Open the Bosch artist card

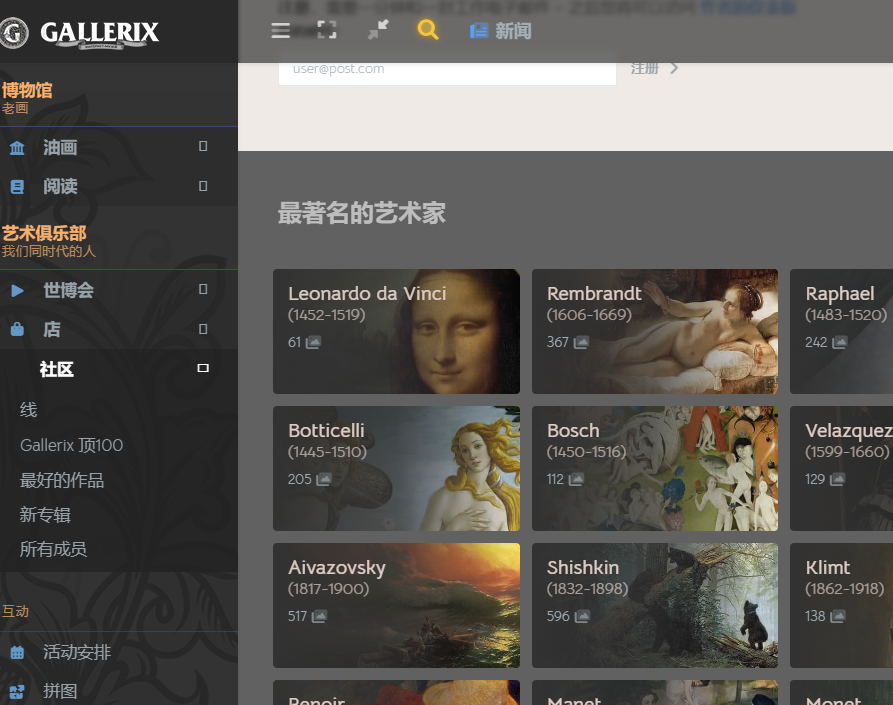(x=655, y=469)
